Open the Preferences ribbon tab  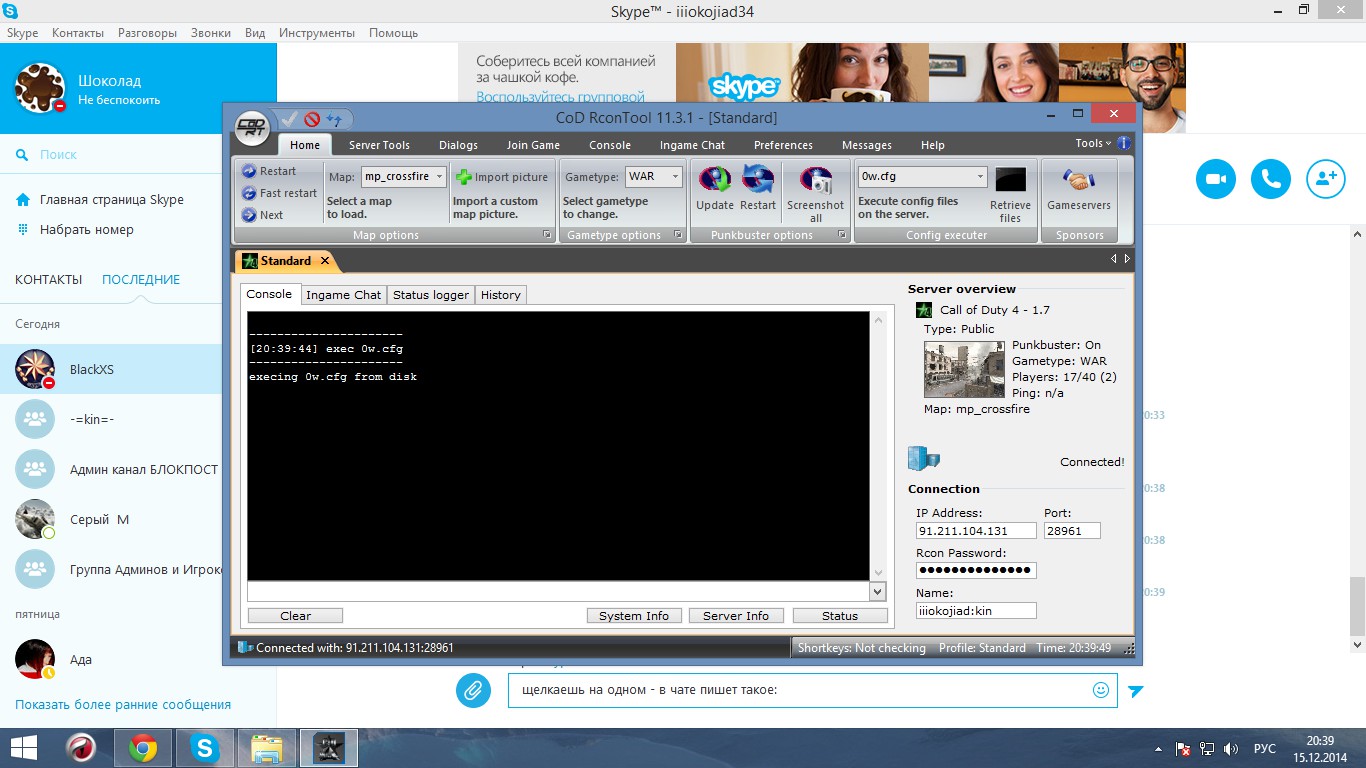click(x=783, y=145)
